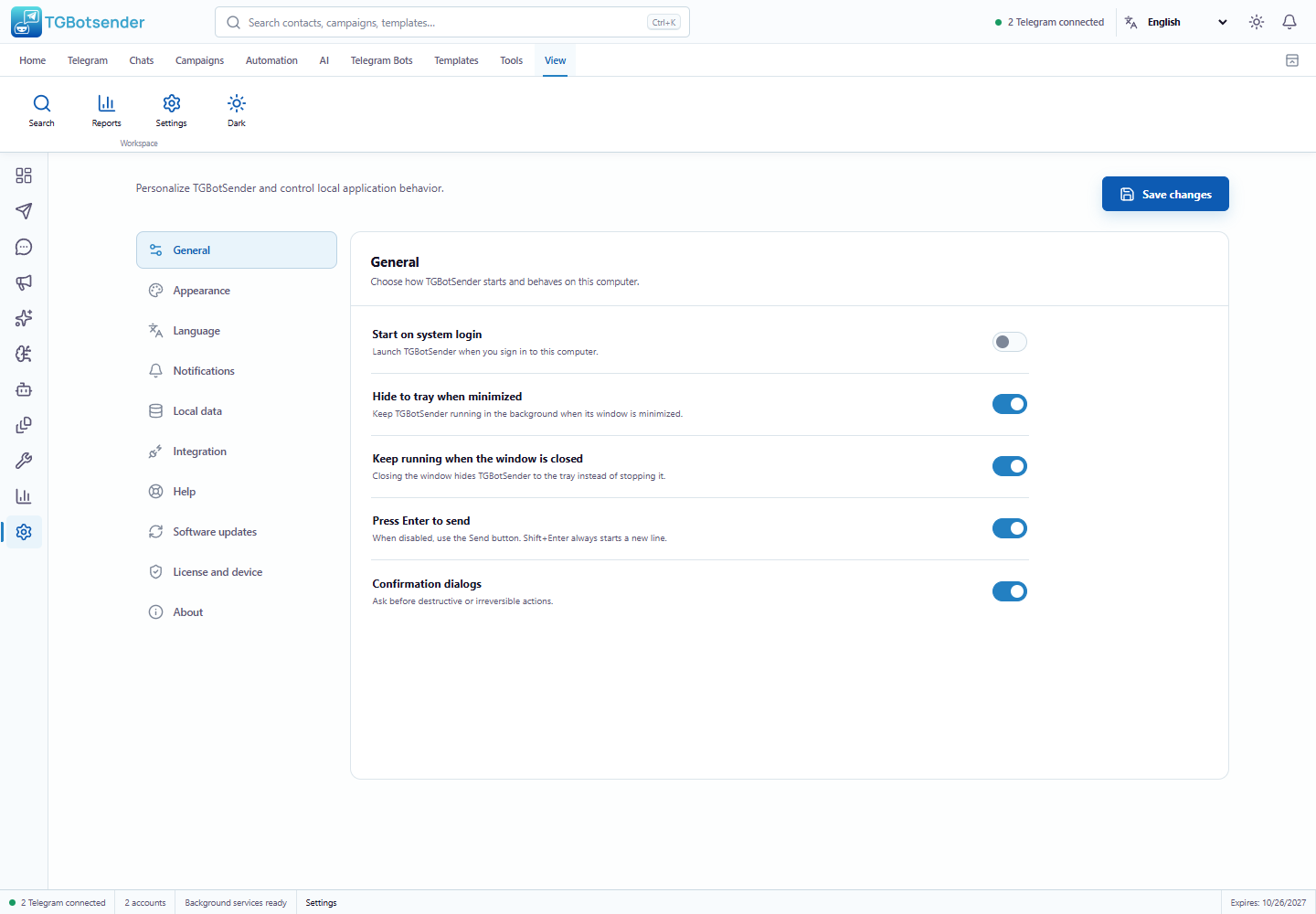Open Notifications settings section
The height and width of the screenshot is (914, 1316).
(237, 371)
